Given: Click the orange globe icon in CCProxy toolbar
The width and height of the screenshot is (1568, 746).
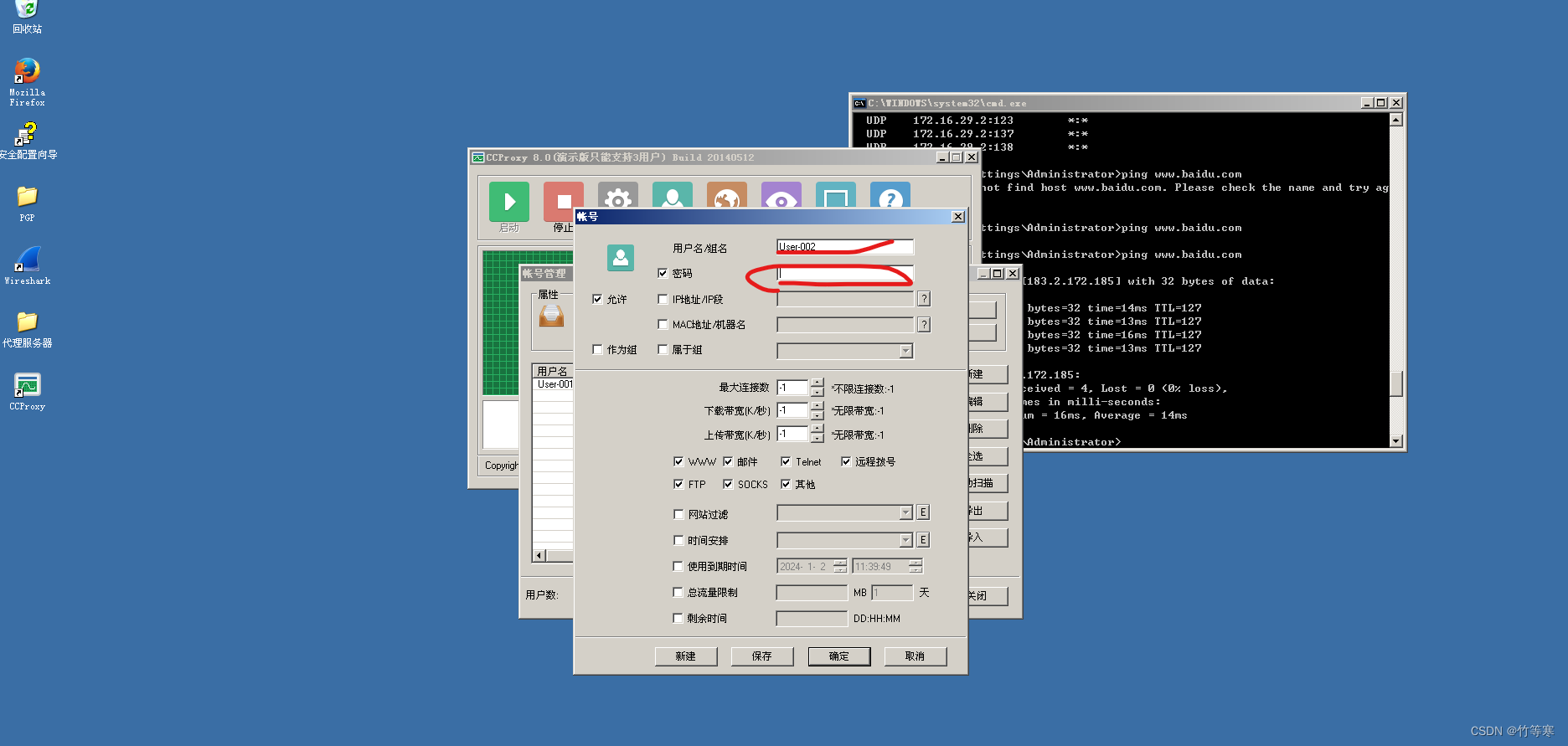Looking at the screenshot, I should pos(727,195).
